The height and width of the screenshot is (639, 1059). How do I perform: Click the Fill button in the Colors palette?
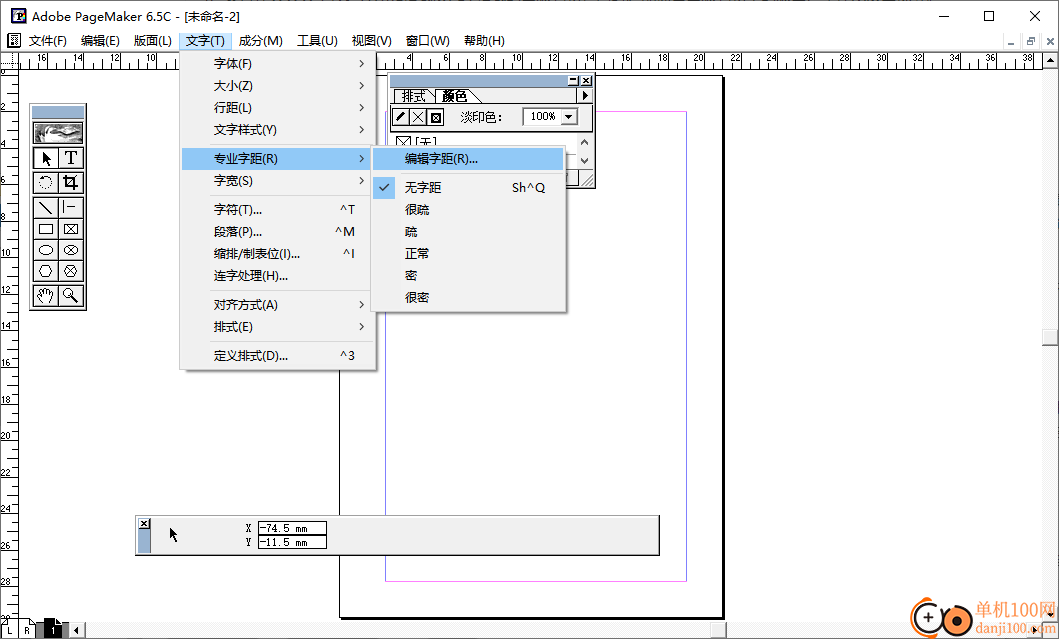coord(418,117)
